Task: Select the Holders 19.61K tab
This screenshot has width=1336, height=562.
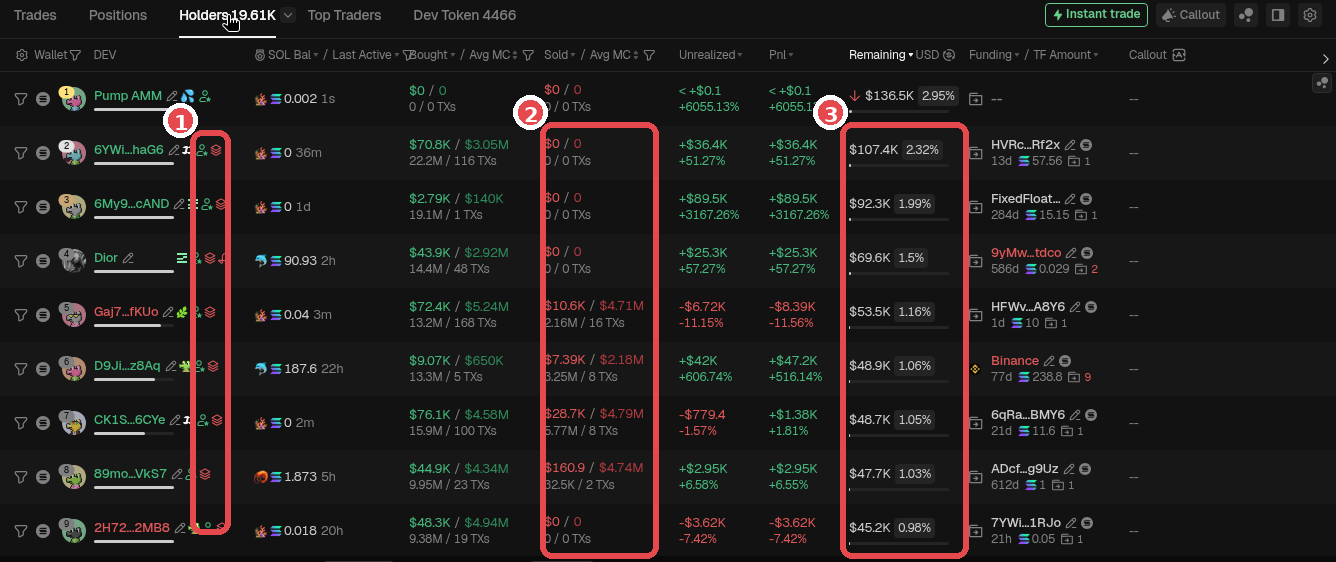Action: [x=227, y=15]
